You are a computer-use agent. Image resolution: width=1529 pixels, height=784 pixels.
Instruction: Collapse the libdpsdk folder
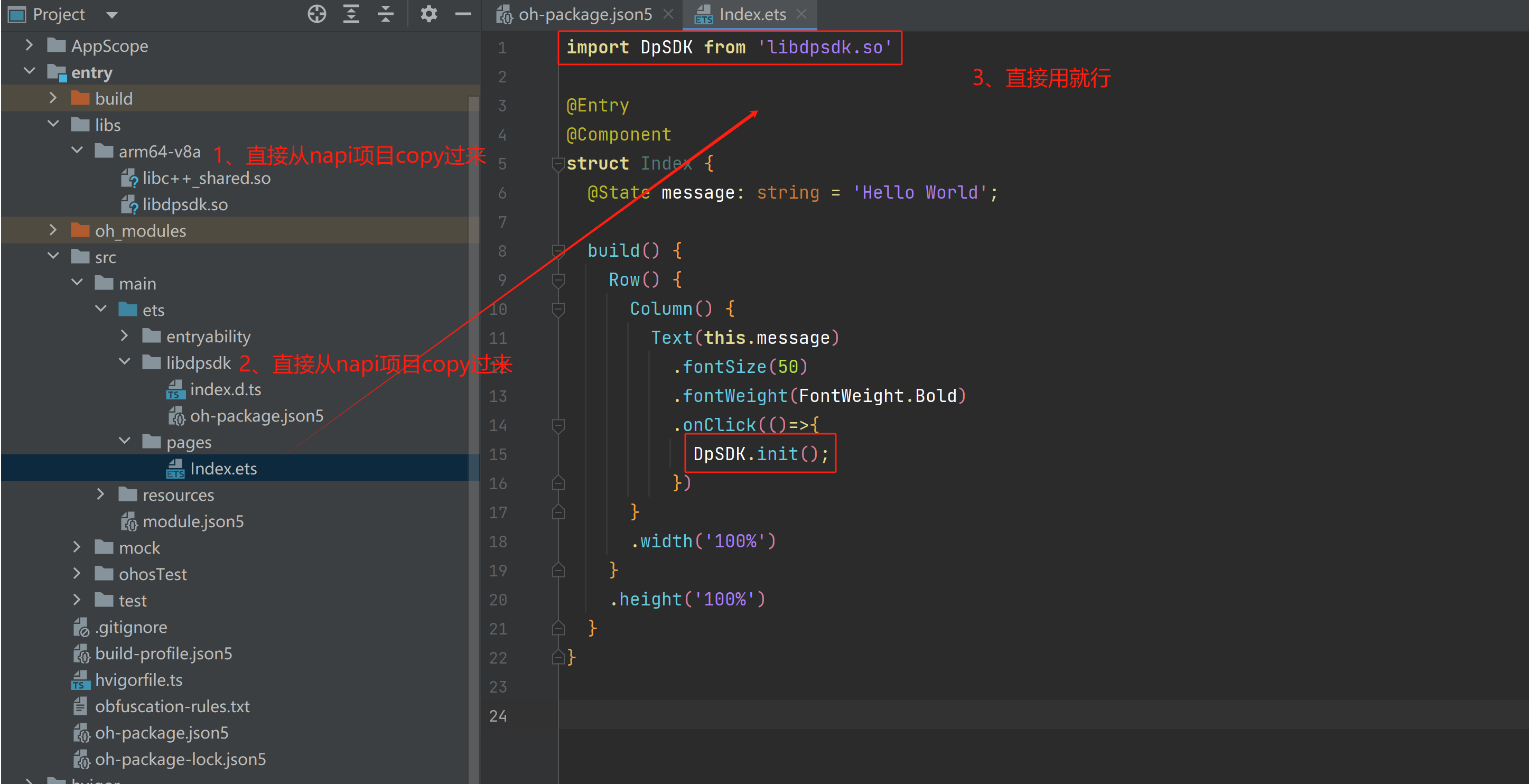point(124,362)
